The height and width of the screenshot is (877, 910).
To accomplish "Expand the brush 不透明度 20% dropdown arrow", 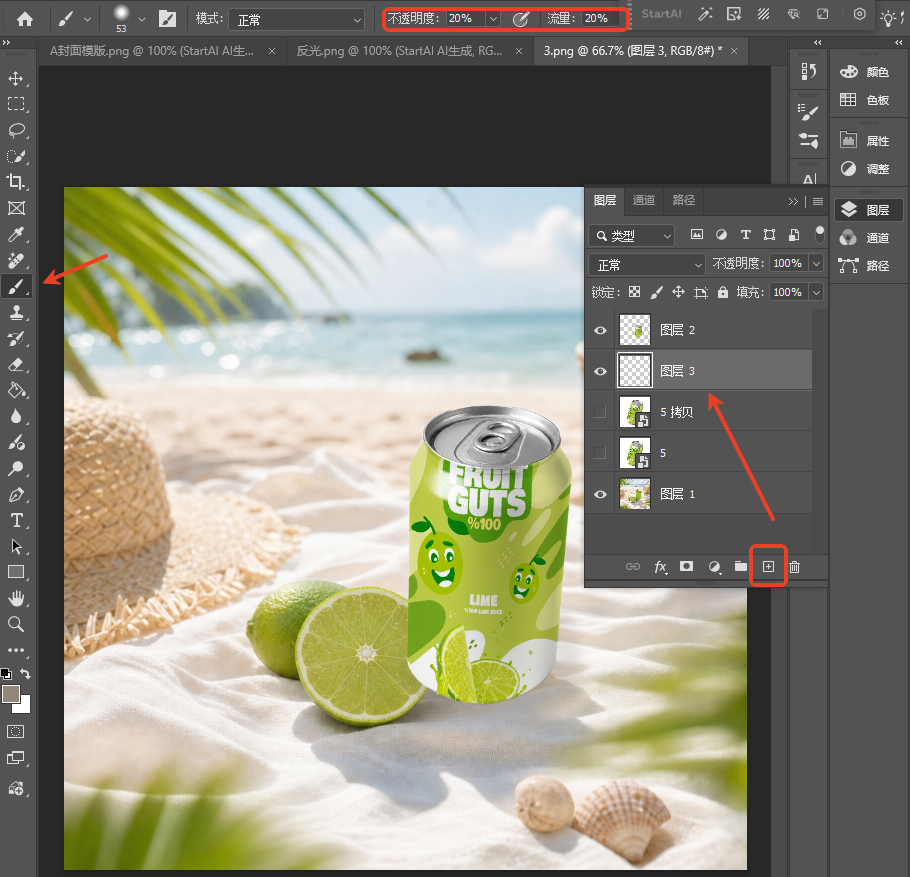I will click(x=493, y=19).
